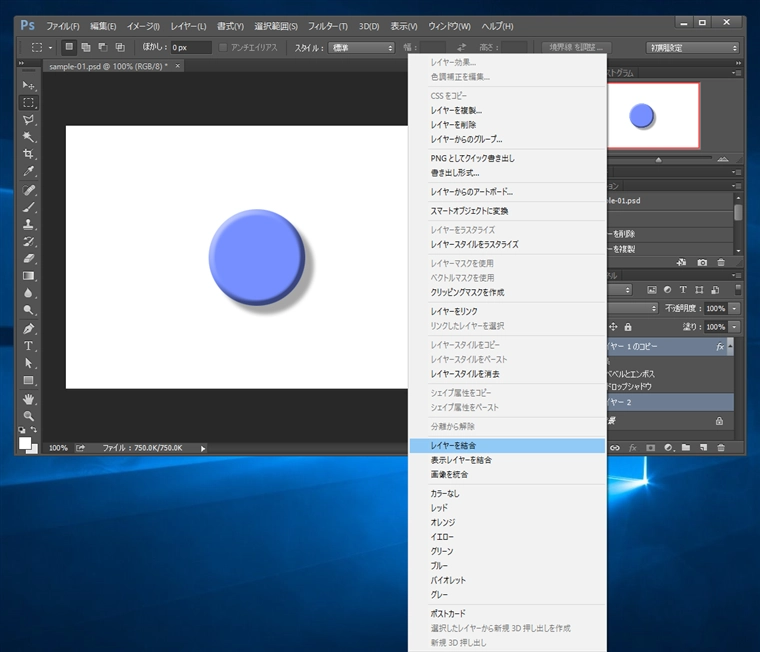760x652 pixels.
Task: Select the Horizontal Type tool
Action: tap(28, 346)
